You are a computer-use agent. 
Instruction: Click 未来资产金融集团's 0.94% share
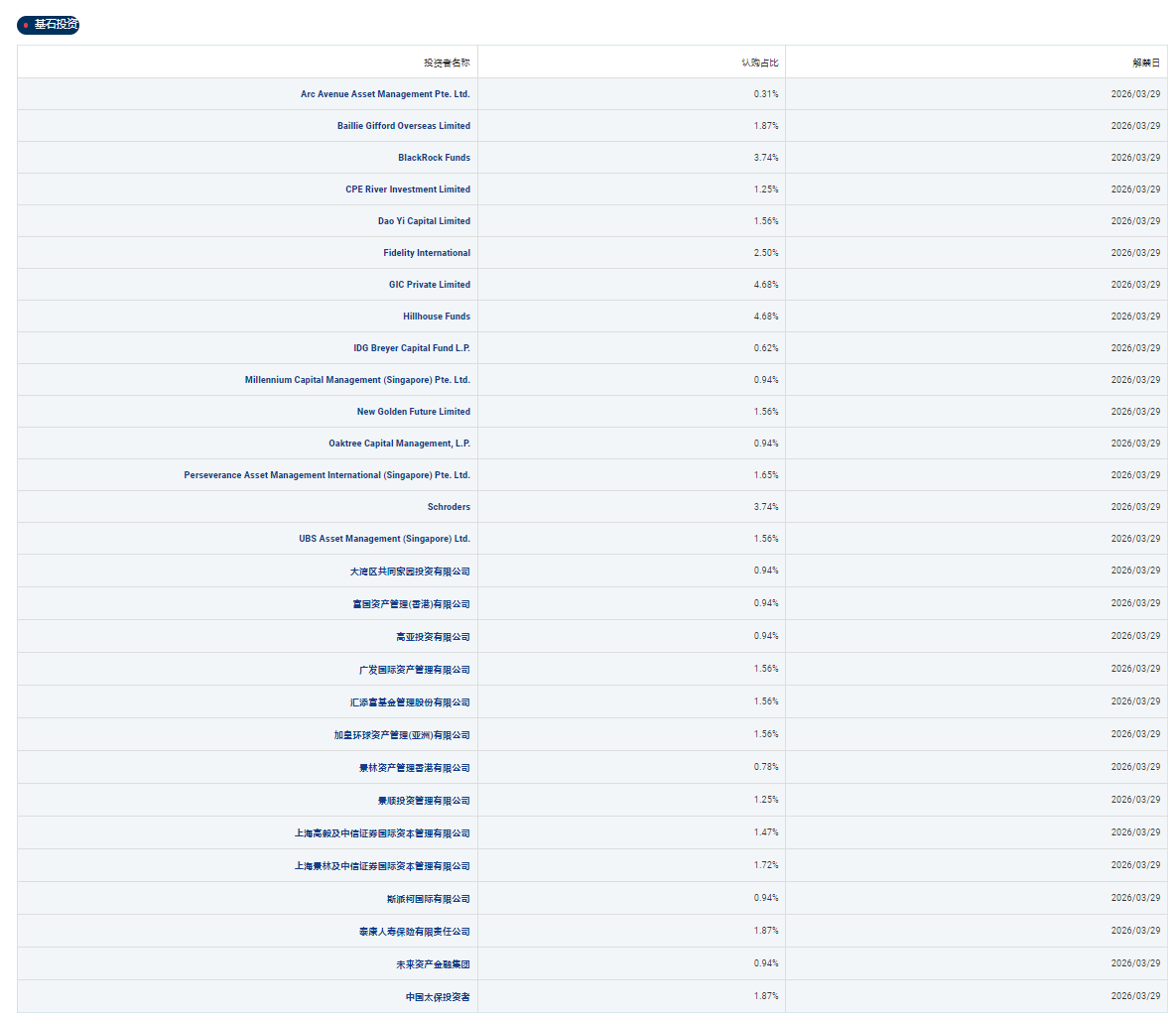point(766,963)
